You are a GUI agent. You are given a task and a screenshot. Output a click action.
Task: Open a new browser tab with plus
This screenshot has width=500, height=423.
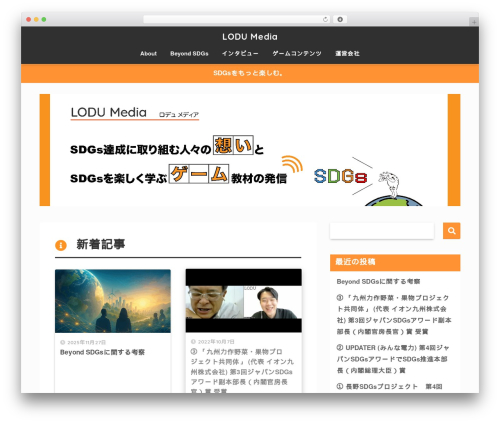[474, 22]
